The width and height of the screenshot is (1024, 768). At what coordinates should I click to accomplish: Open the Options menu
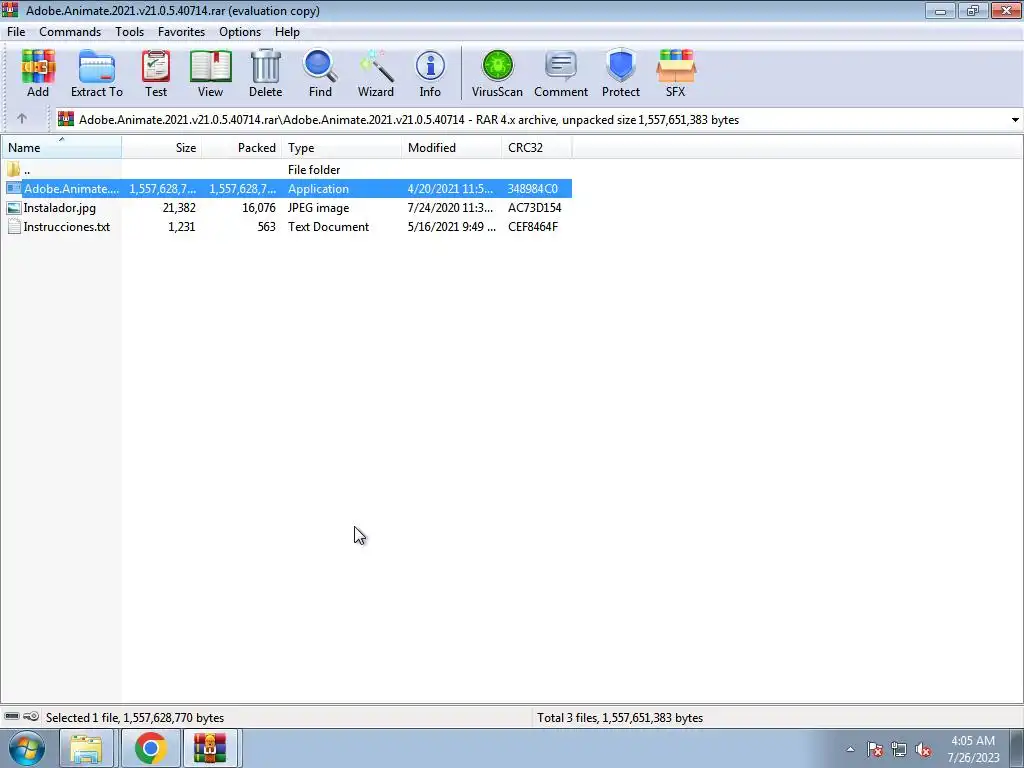click(240, 31)
